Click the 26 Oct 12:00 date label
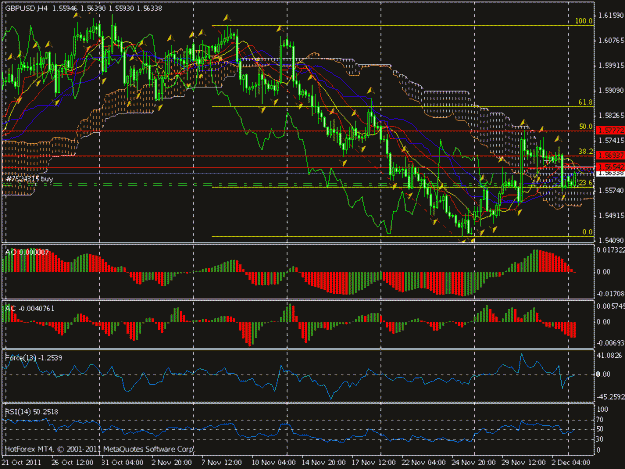This screenshot has height=469, width=625. [72, 462]
